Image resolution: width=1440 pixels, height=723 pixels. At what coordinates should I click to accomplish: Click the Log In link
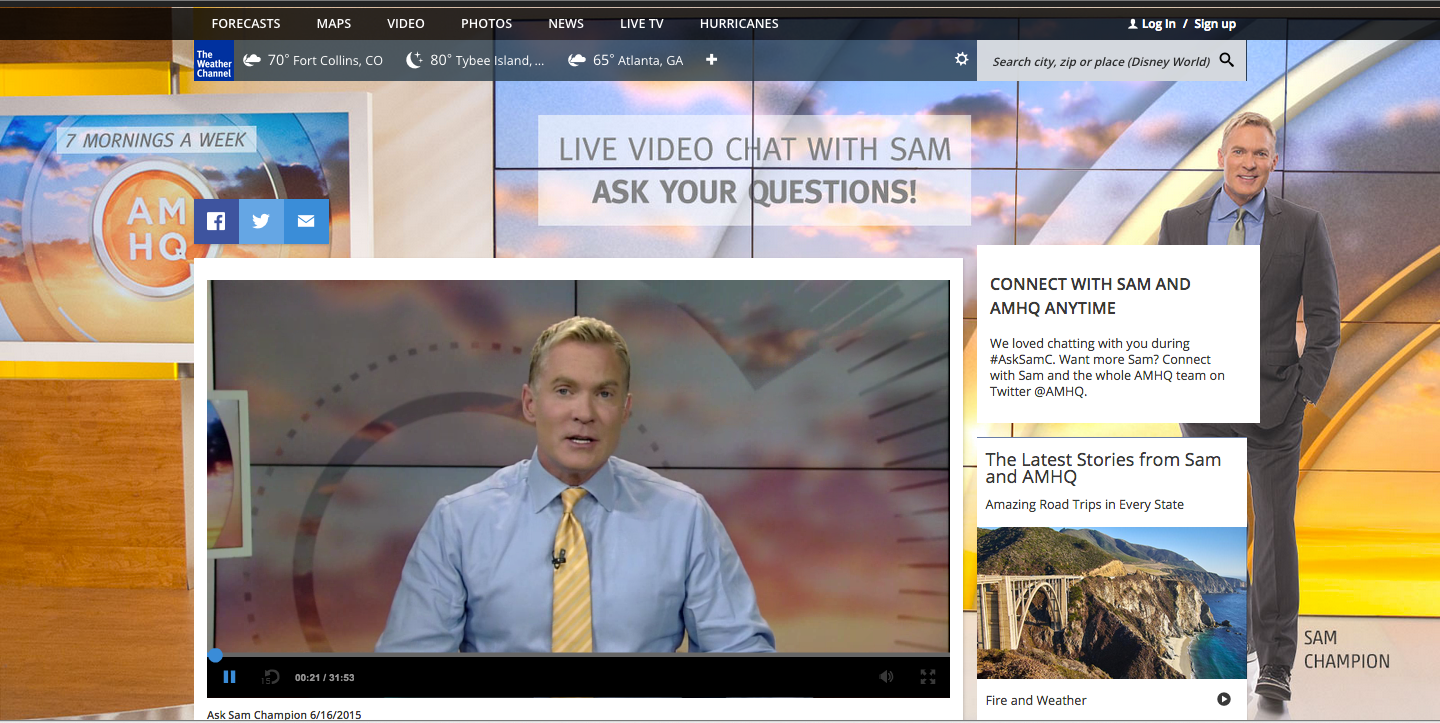coord(1158,24)
